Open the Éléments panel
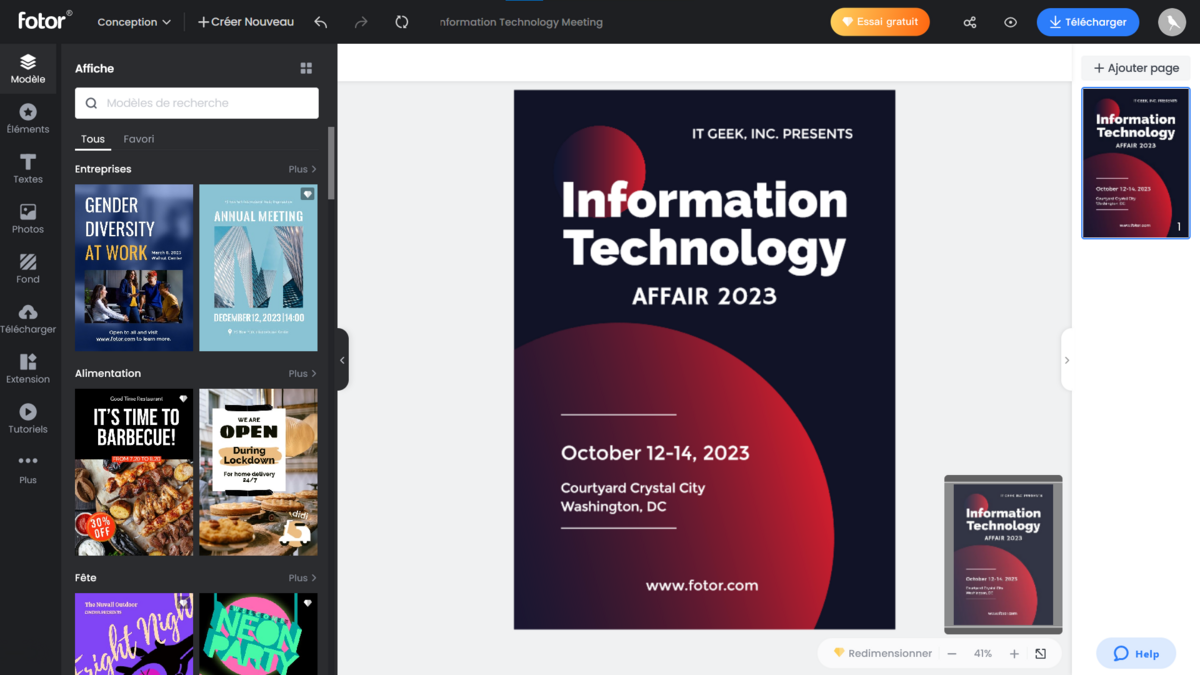Image resolution: width=1200 pixels, height=675 pixels. [x=28, y=119]
